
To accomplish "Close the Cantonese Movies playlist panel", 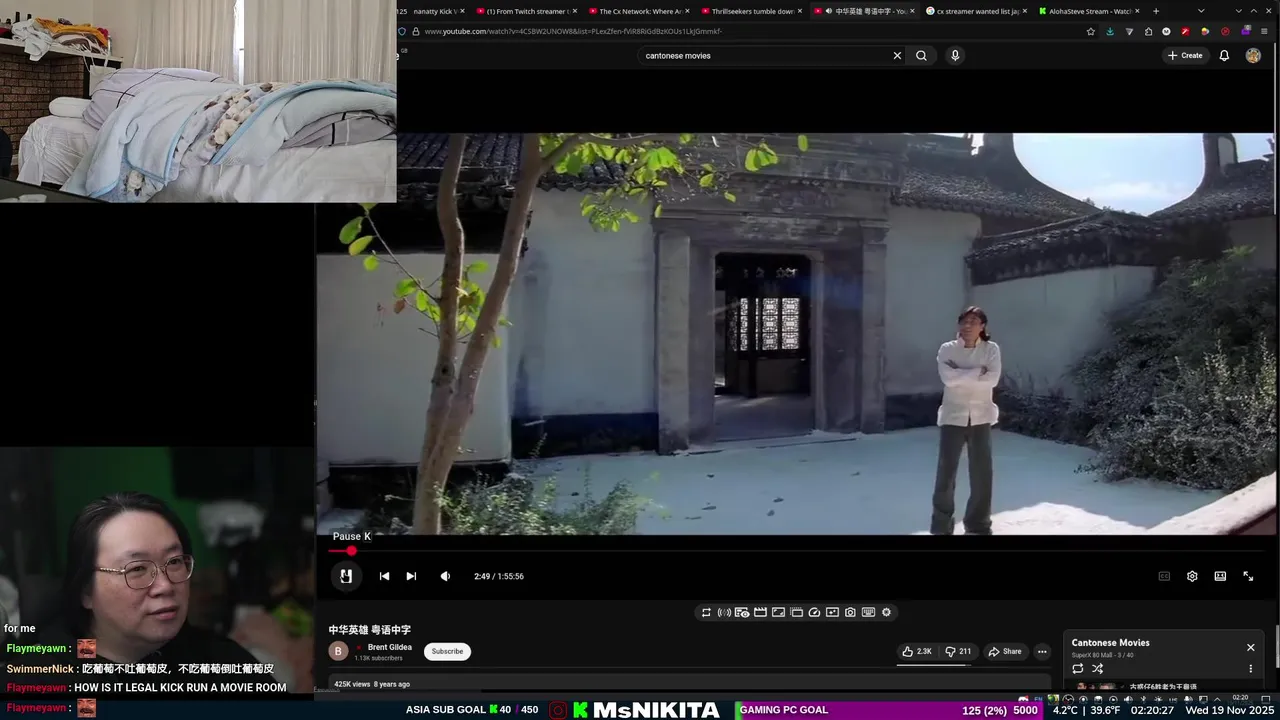I will (x=1250, y=647).
